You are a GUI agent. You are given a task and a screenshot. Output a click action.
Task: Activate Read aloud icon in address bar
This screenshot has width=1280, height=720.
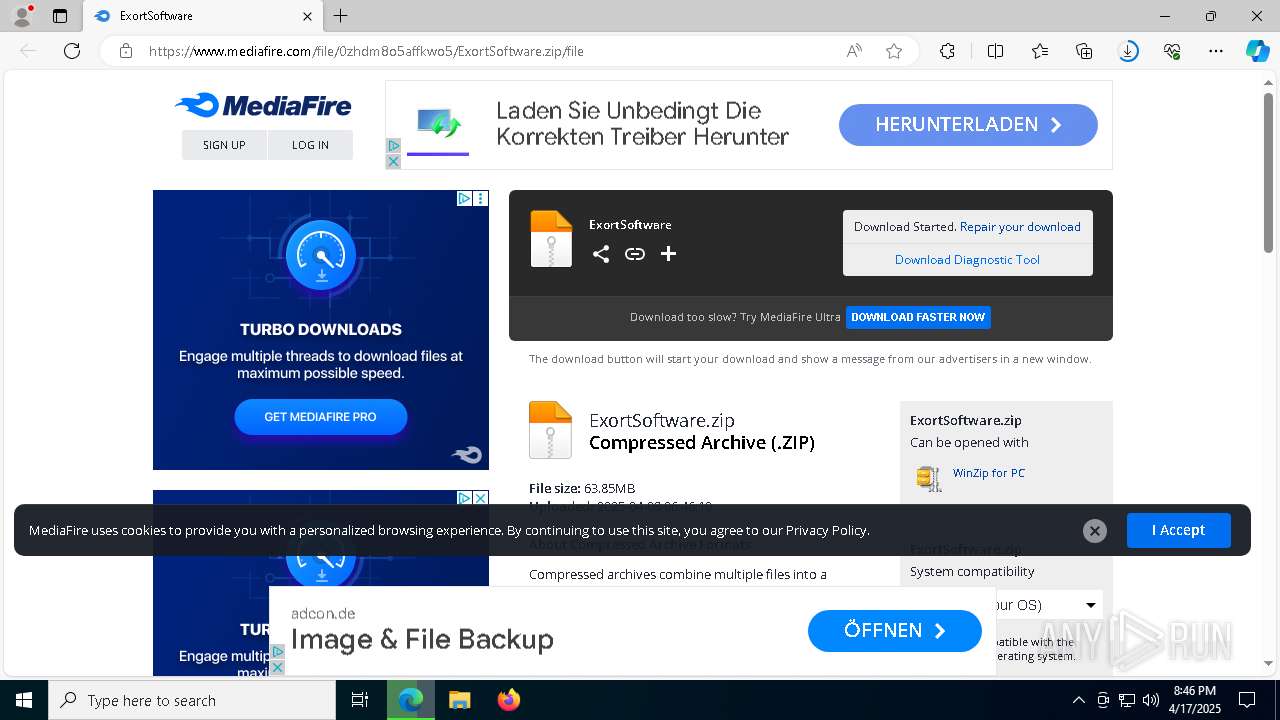854,51
